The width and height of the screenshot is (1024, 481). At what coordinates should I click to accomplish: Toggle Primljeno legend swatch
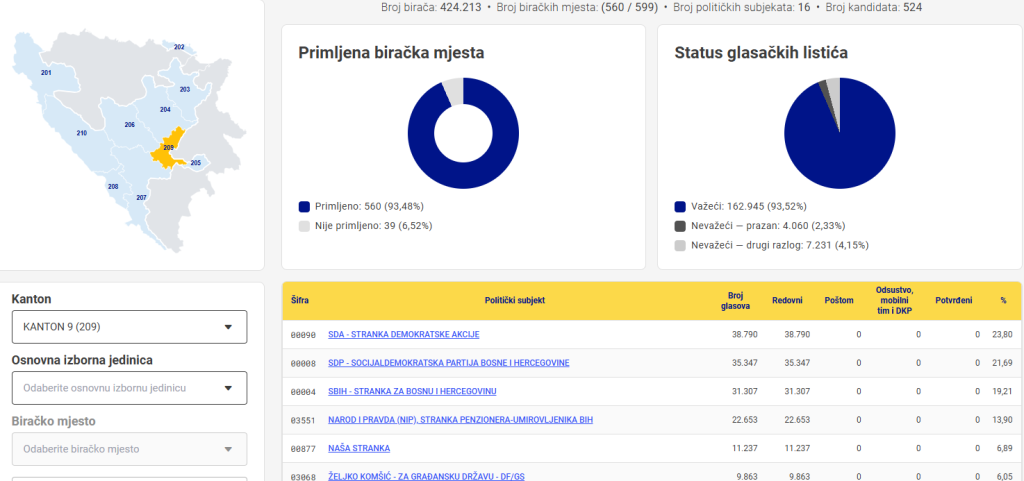pyautogui.click(x=304, y=206)
